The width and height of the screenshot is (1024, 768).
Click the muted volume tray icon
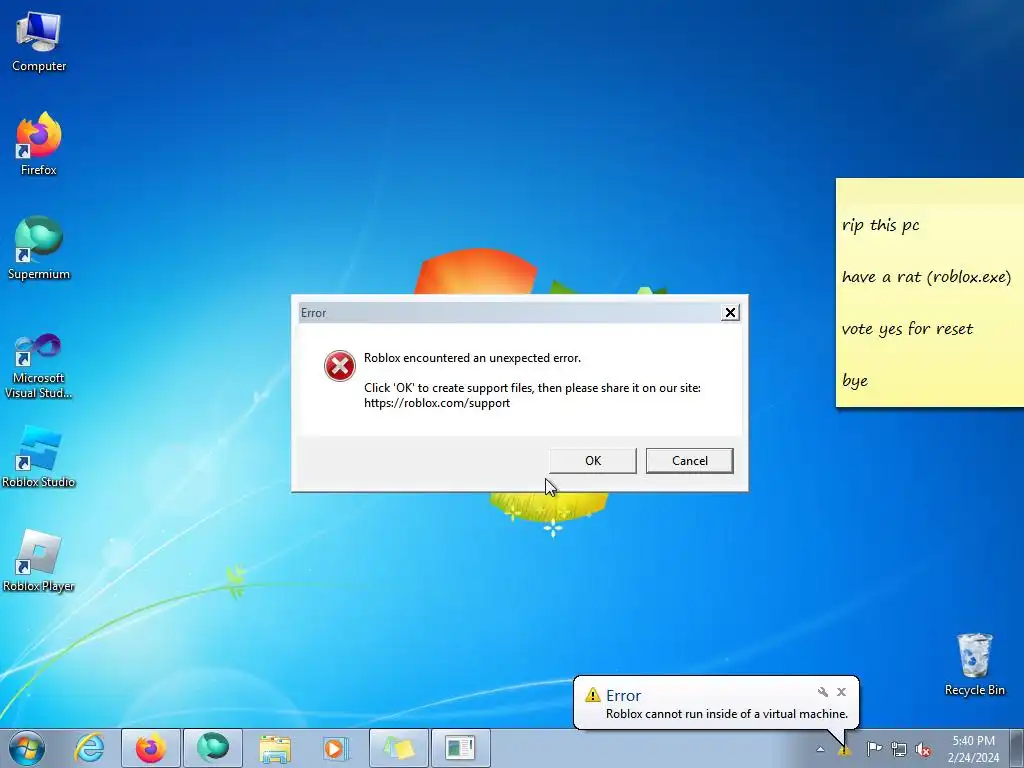(x=923, y=750)
